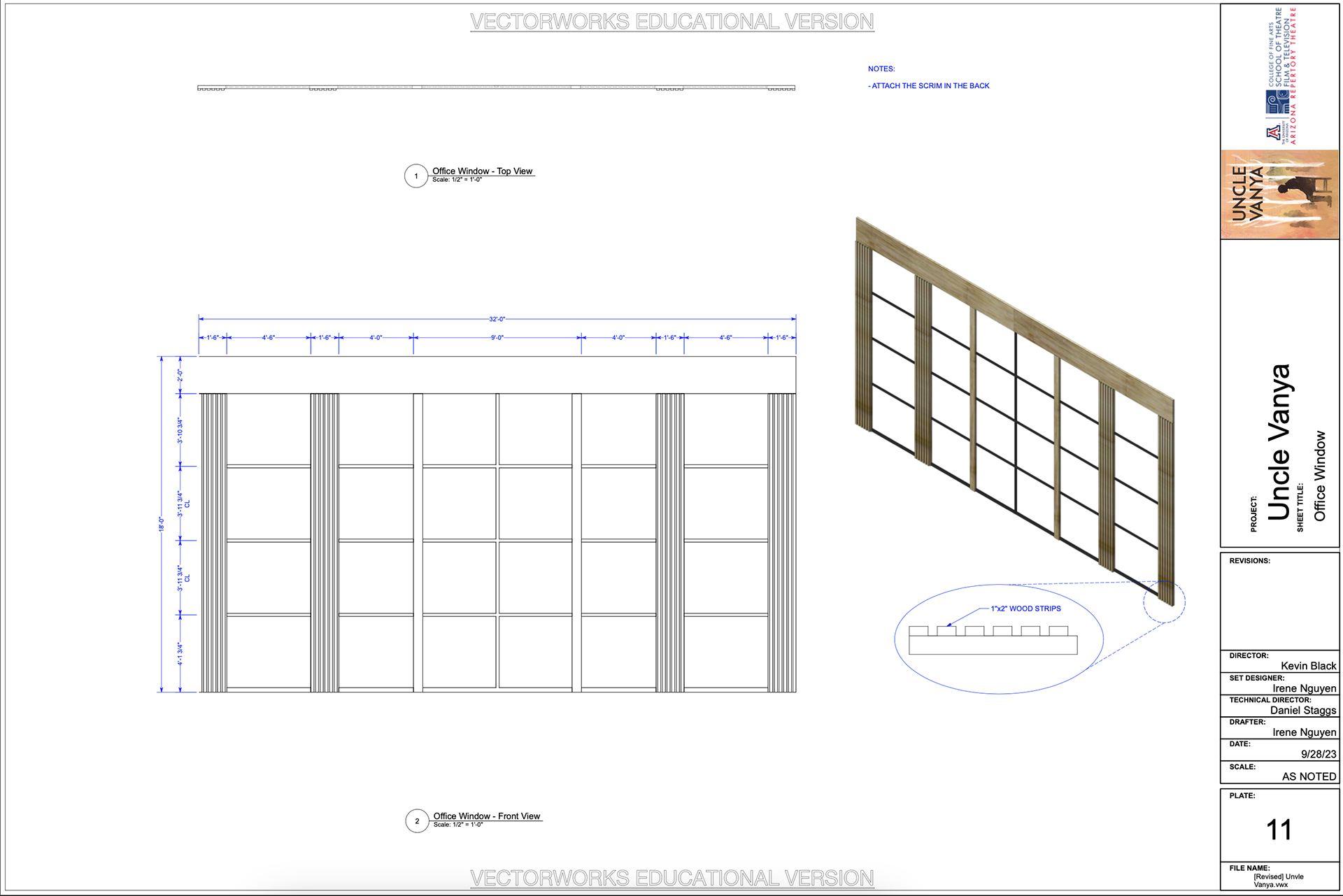Click the 'Office Window - Top View' title
Viewport: 1343px width, 896px height.
tap(482, 171)
